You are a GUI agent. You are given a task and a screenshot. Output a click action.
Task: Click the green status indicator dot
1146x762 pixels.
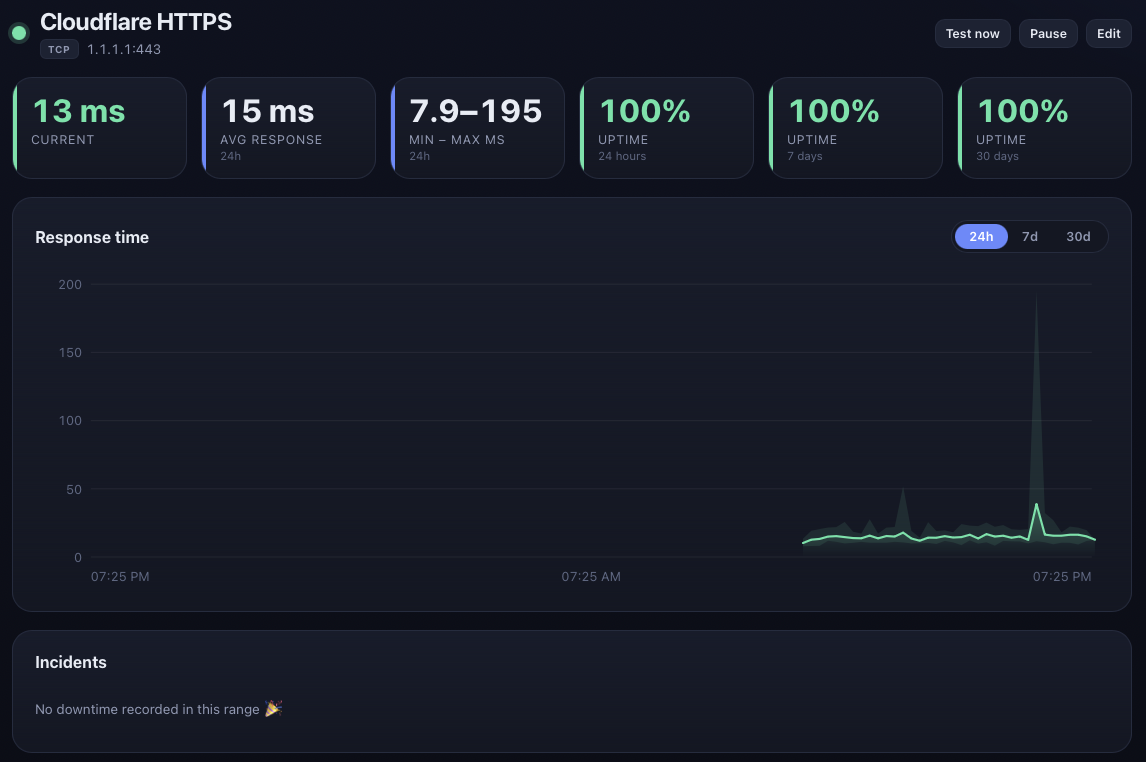19,33
